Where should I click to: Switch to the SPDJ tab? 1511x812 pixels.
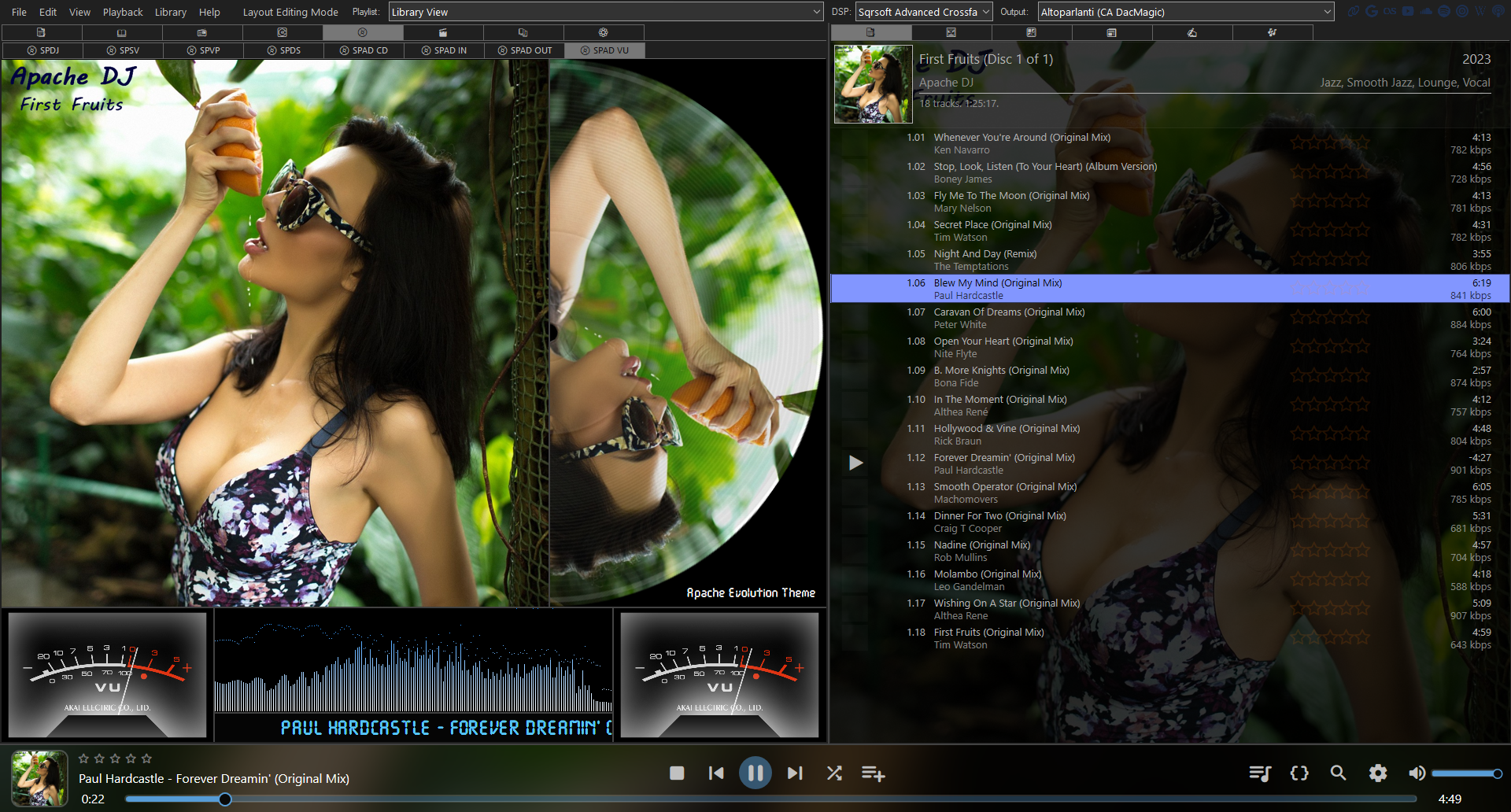(x=42, y=50)
